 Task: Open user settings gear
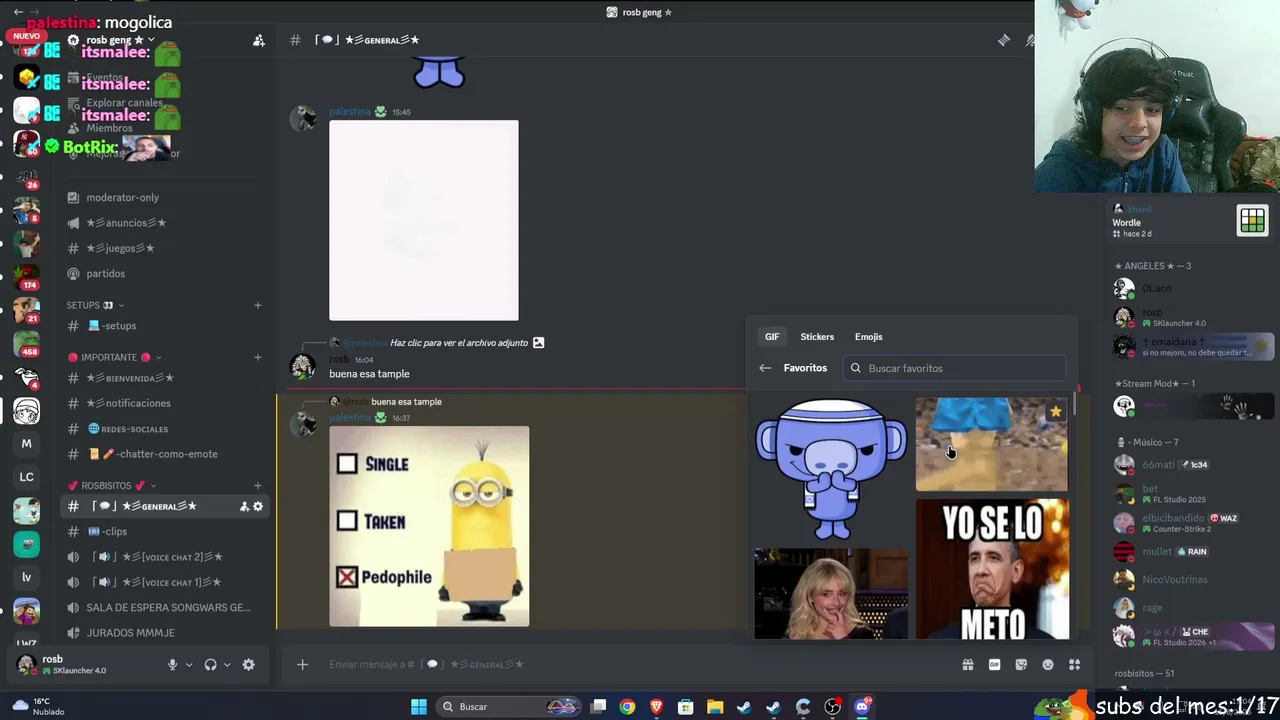point(248,665)
